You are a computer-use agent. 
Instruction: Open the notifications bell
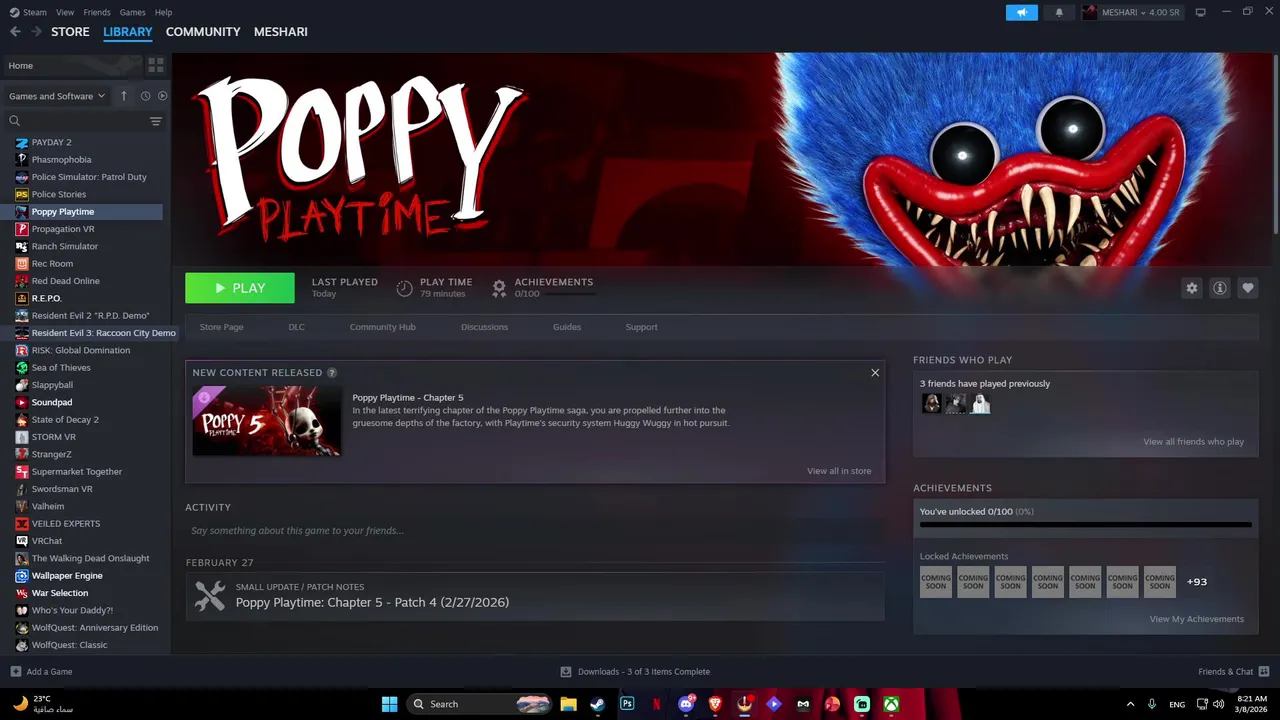coord(1059,12)
